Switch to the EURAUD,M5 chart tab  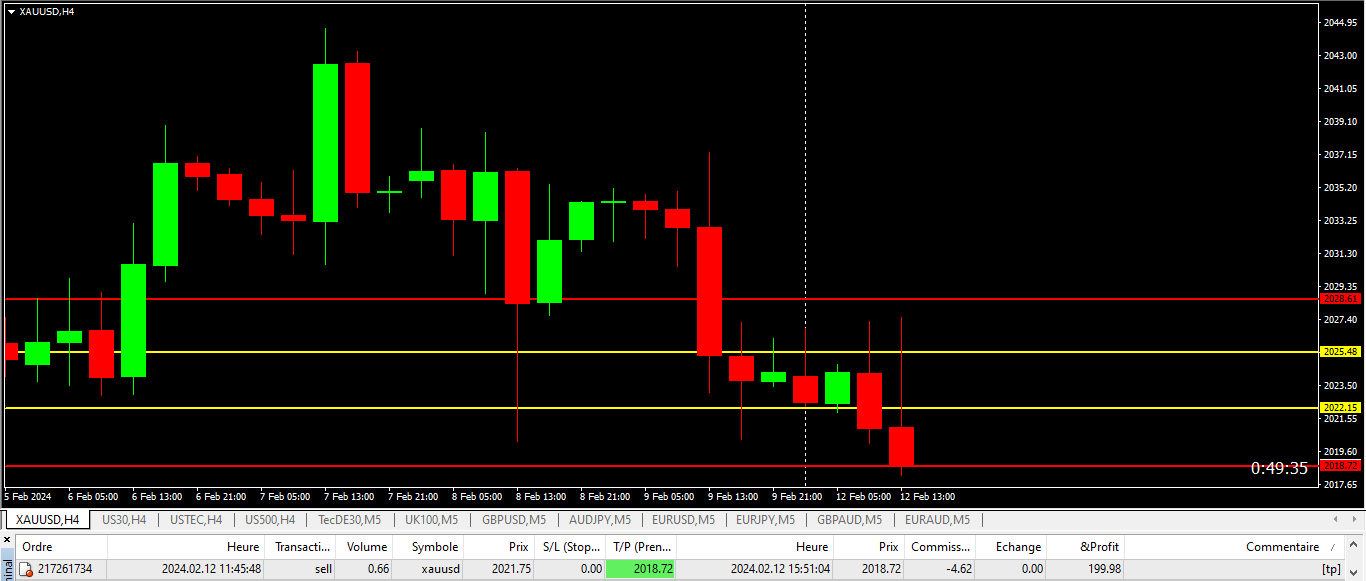(x=937, y=520)
